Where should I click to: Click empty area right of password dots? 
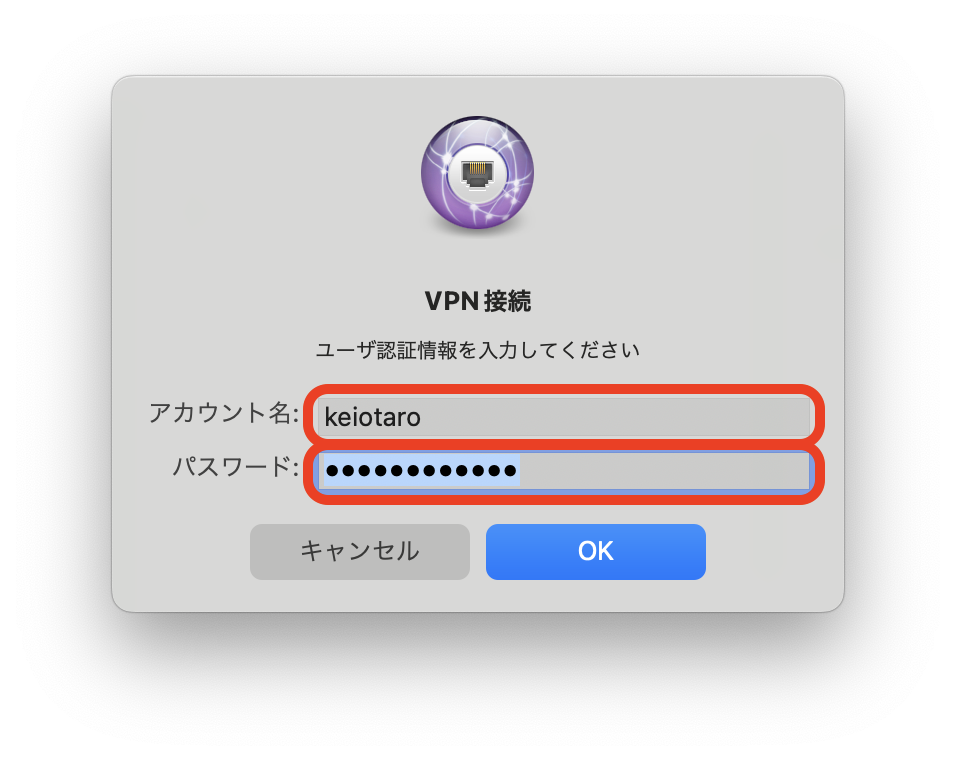point(665,471)
